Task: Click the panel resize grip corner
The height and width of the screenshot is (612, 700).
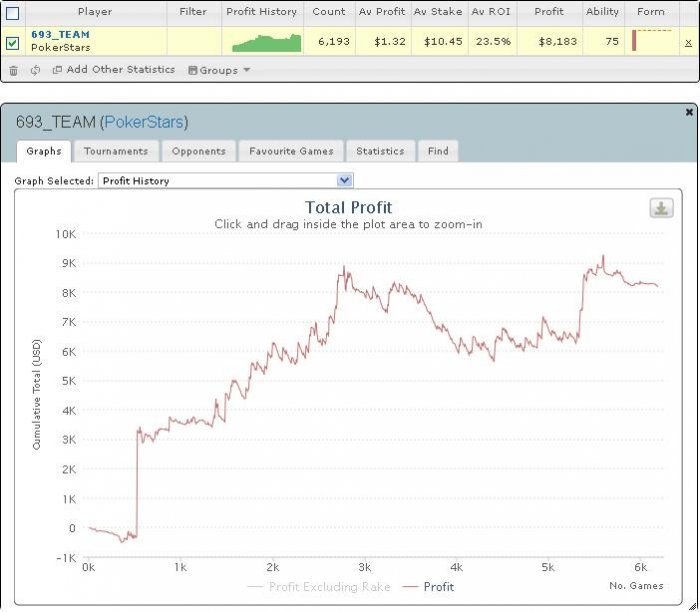Action: (x=693, y=606)
